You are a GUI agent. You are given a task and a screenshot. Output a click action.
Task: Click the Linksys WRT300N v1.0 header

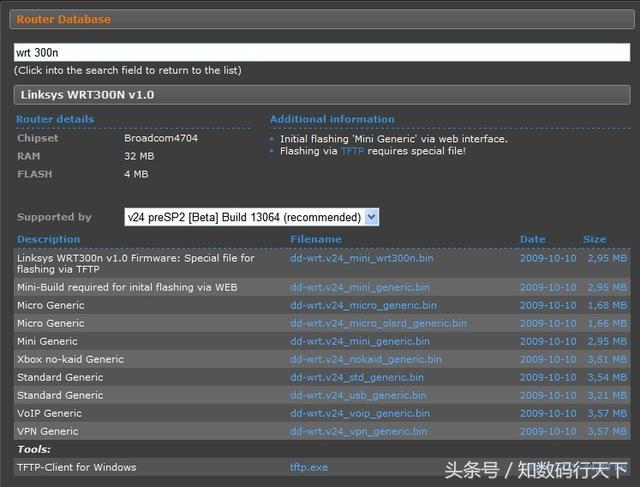(x=86, y=95)
